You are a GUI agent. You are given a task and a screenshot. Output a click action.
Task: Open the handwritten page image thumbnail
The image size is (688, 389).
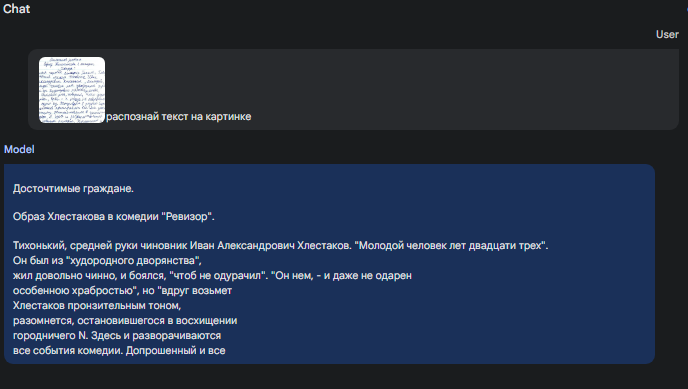coord(72,89)
